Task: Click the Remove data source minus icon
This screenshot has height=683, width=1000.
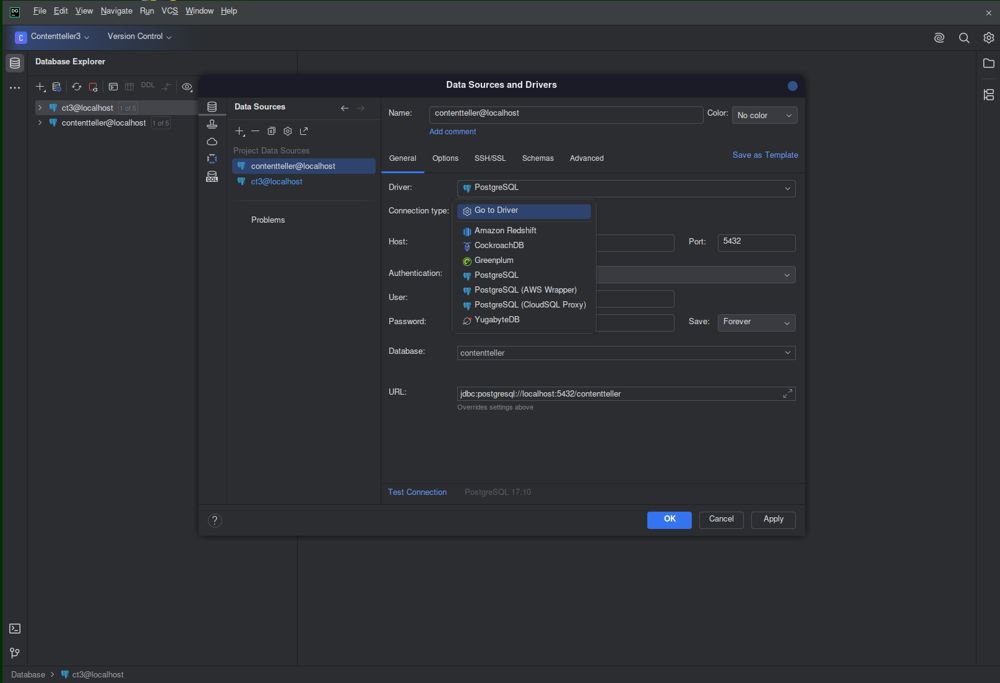Action: click(x=255, y=131)
